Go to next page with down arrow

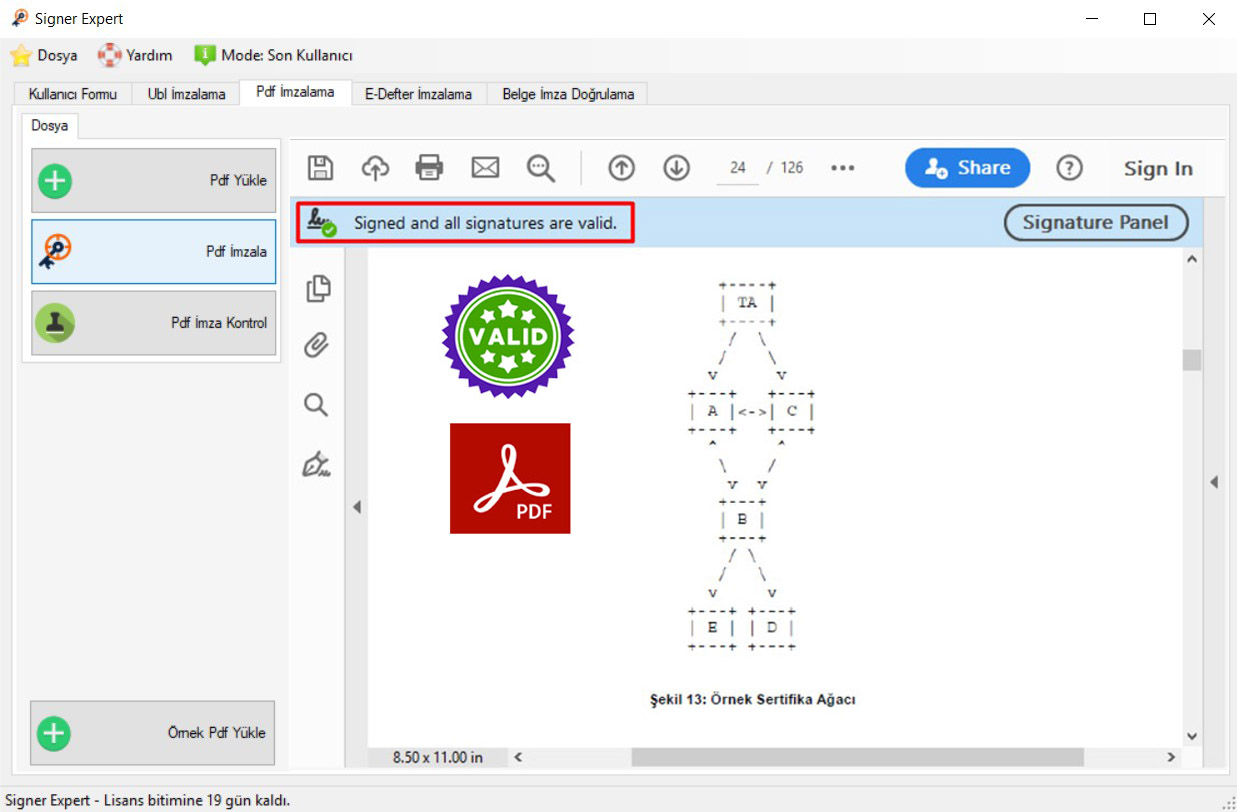point(677,168)
